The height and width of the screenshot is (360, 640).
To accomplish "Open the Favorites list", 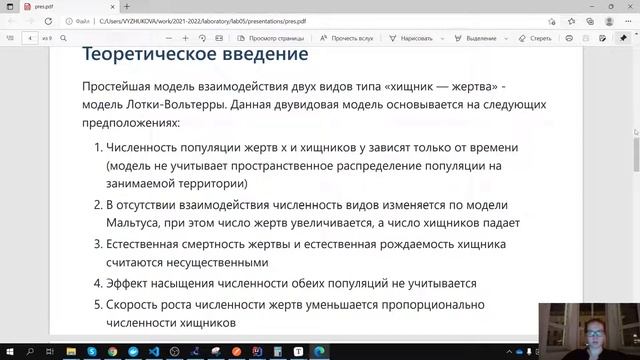I will [x=571, y=21].
